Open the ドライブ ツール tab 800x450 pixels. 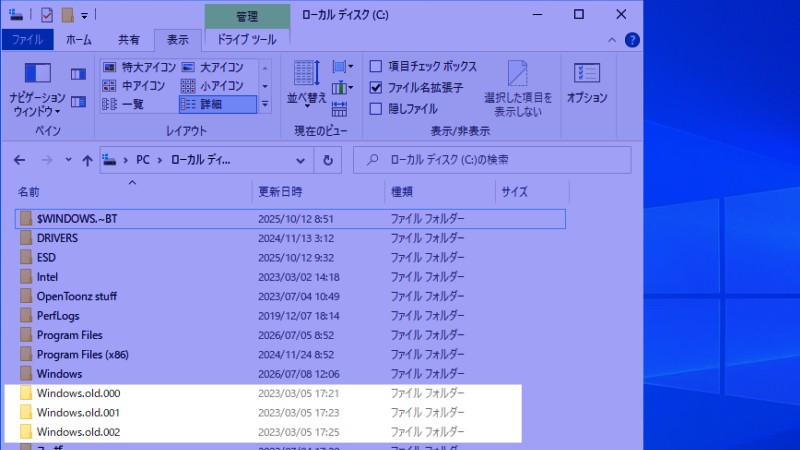[247, 40]
